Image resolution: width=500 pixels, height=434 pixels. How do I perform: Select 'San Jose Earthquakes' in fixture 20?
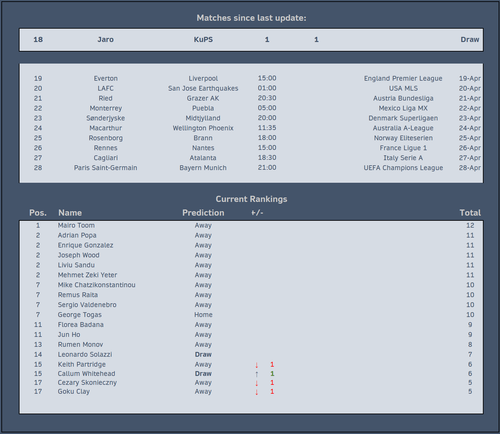pos(203,88)
